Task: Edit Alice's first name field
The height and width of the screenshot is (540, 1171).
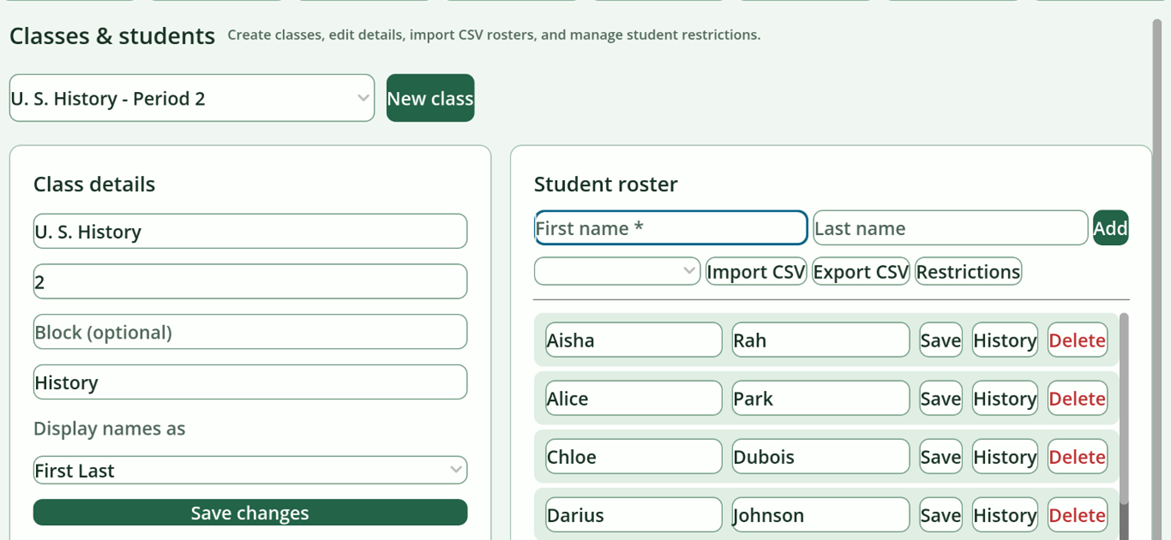Action: 633,398
